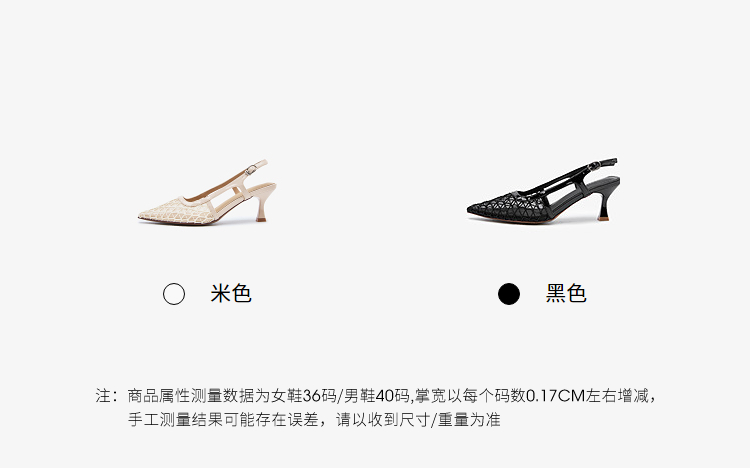This screenshot has width=750, height=468.
Task: Click the 米色 color label
Action: coord(231,293)
